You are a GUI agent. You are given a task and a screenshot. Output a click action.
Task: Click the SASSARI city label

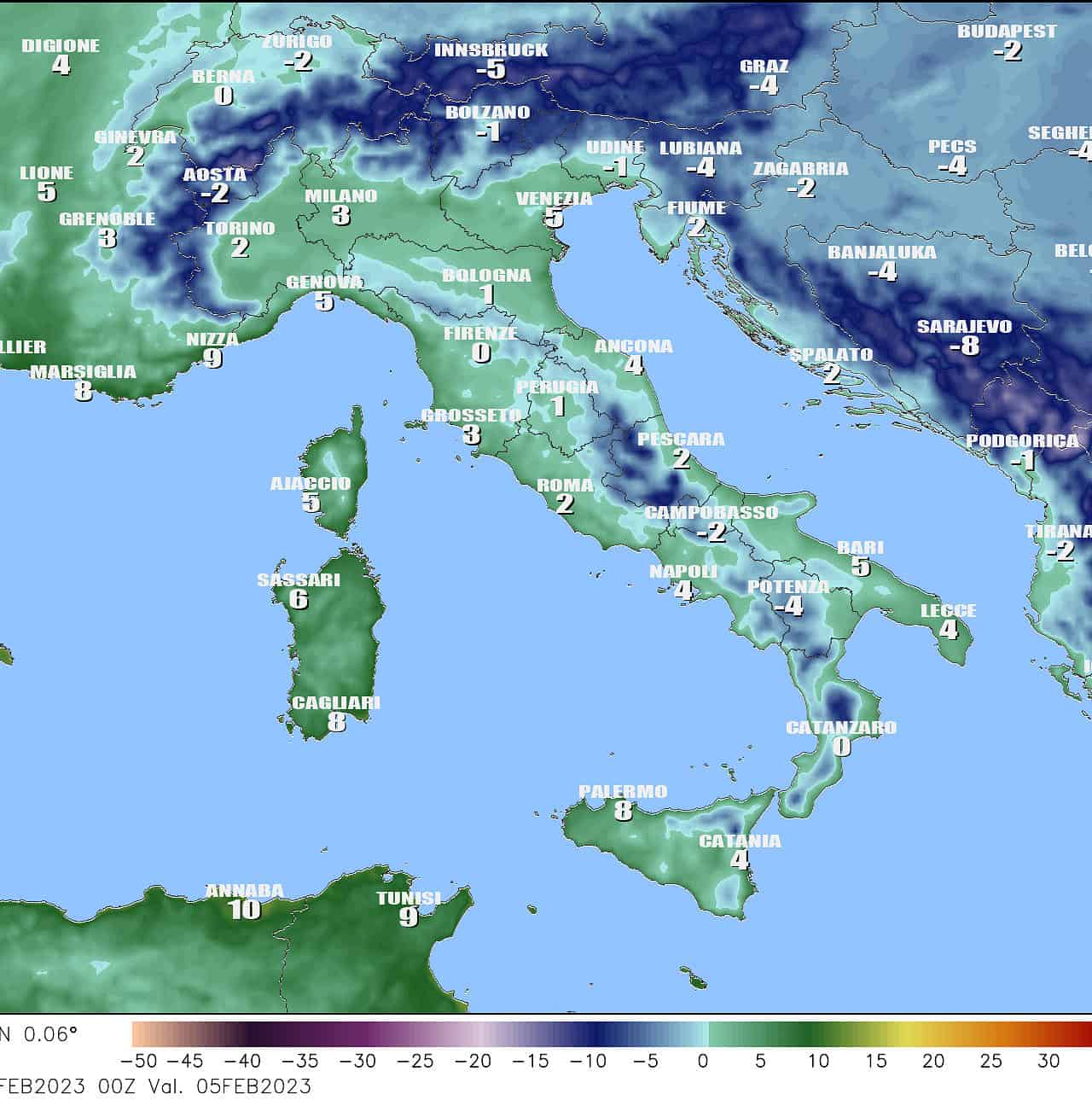coord(299,579)
